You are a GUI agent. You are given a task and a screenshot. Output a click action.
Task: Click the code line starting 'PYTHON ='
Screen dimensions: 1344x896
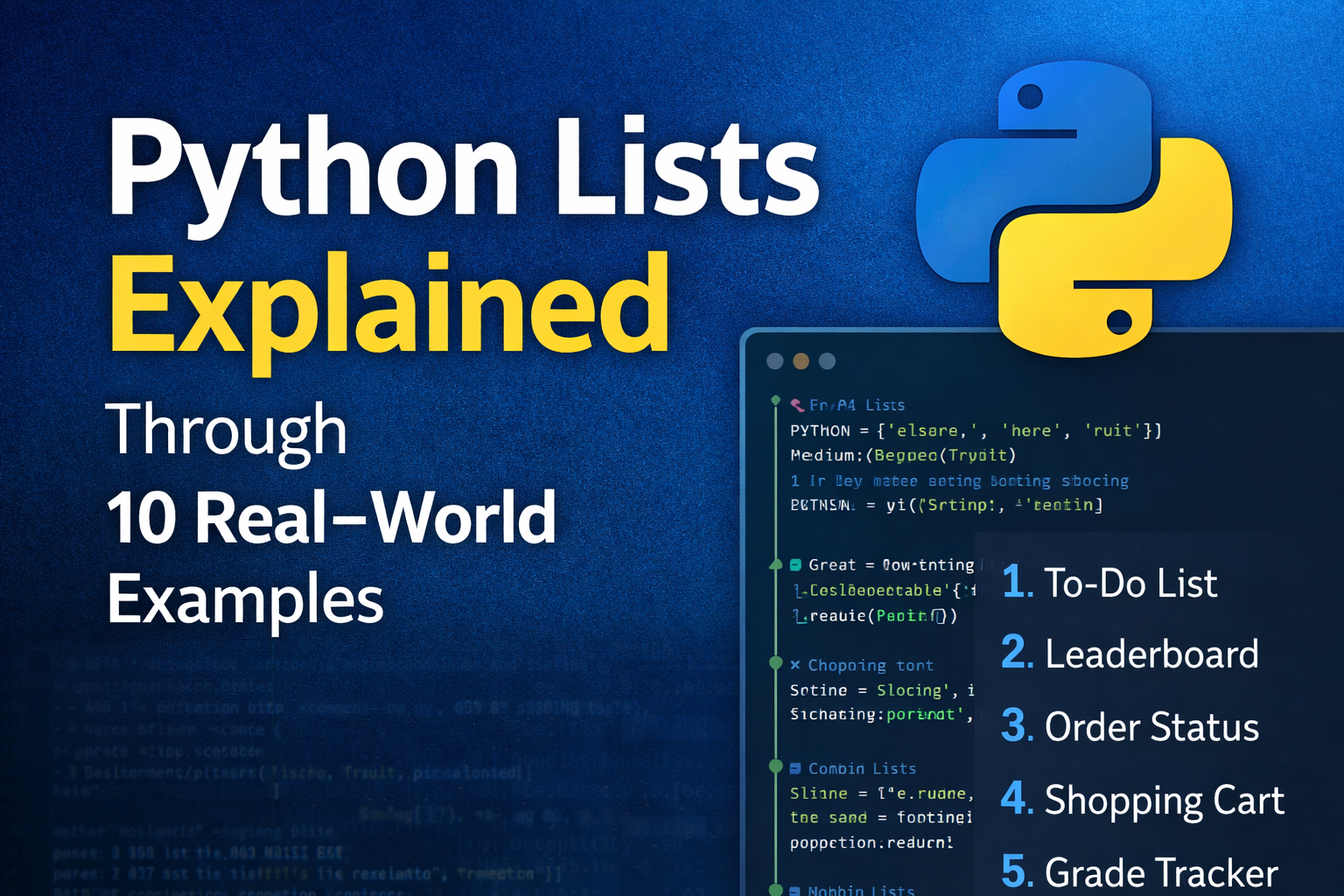click(x=976, y=430)
